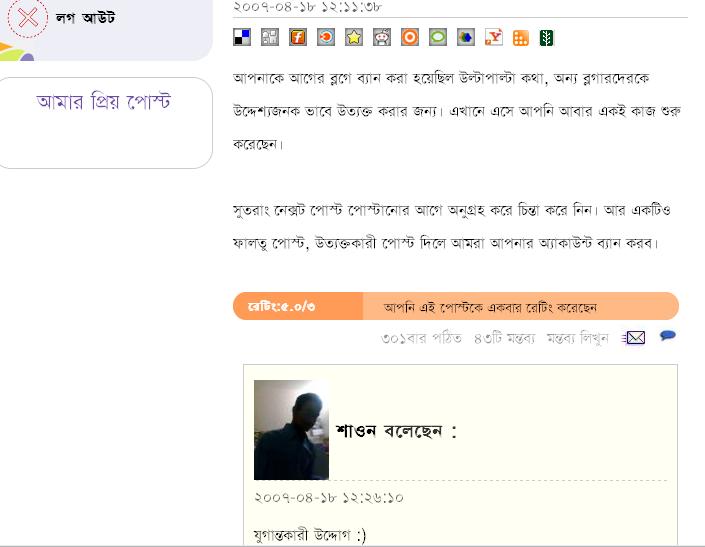Viewport: 705px width, 547px height.
Task: Click the green oval share icon
Action: tap(438, 37)
